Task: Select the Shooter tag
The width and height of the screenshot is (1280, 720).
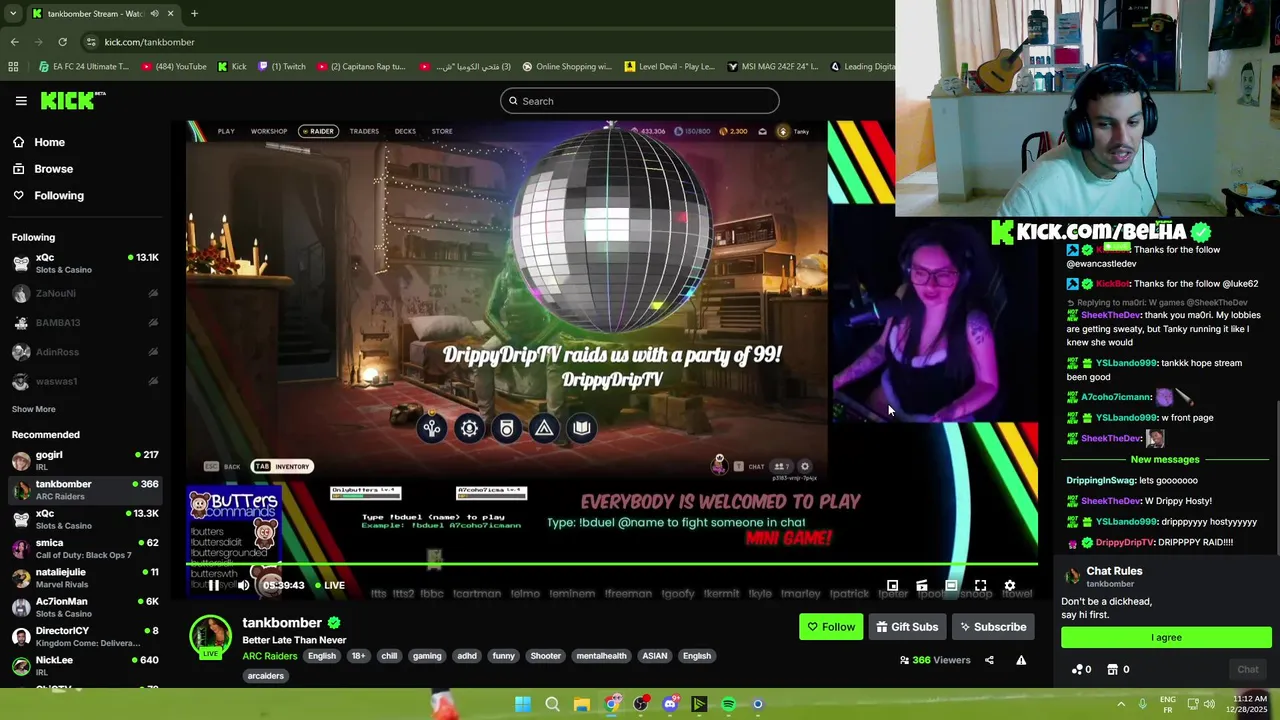Action: 545,656
